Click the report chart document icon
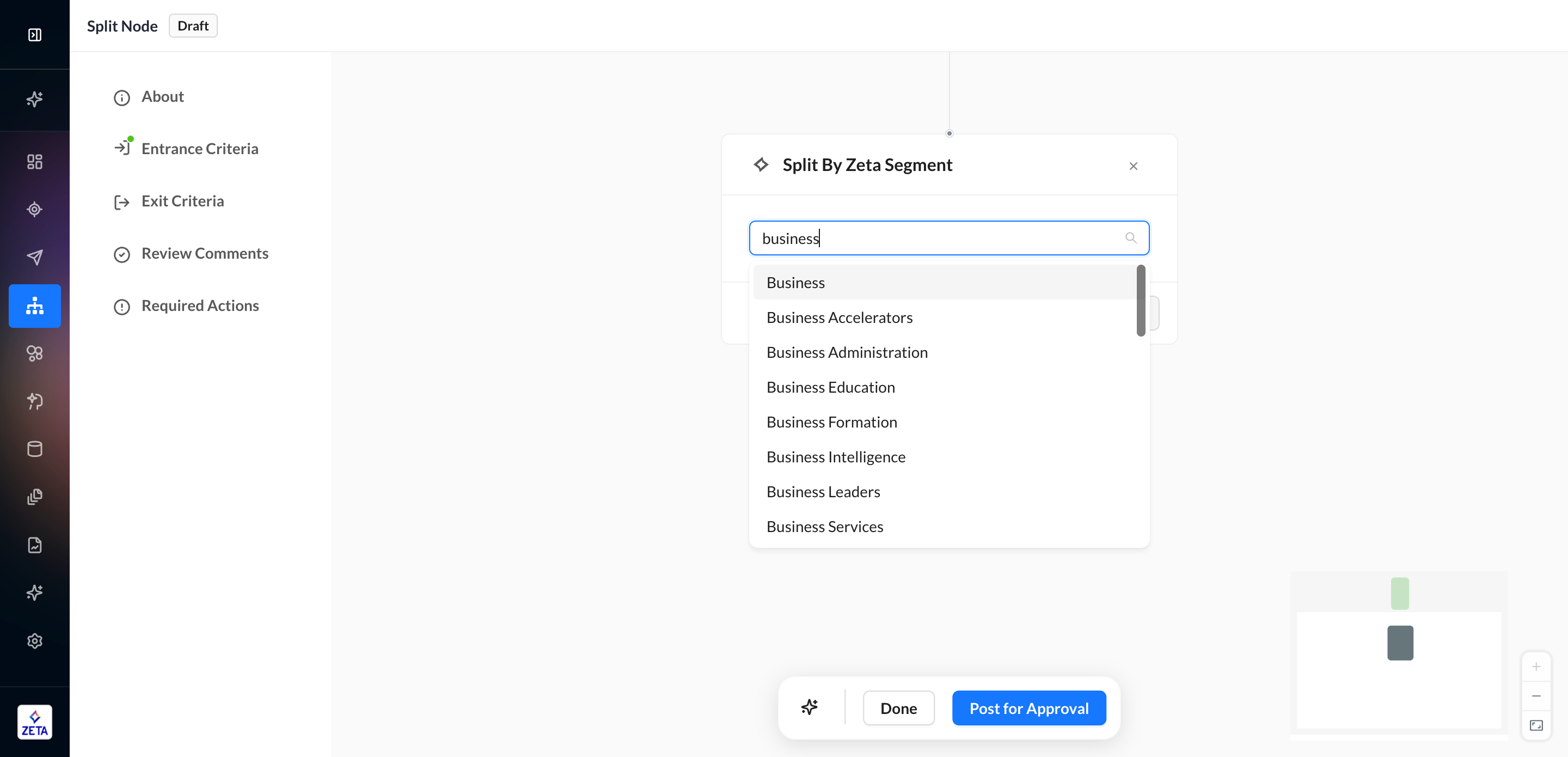Screen dimensions: 1568x757 tap(35, 545)
